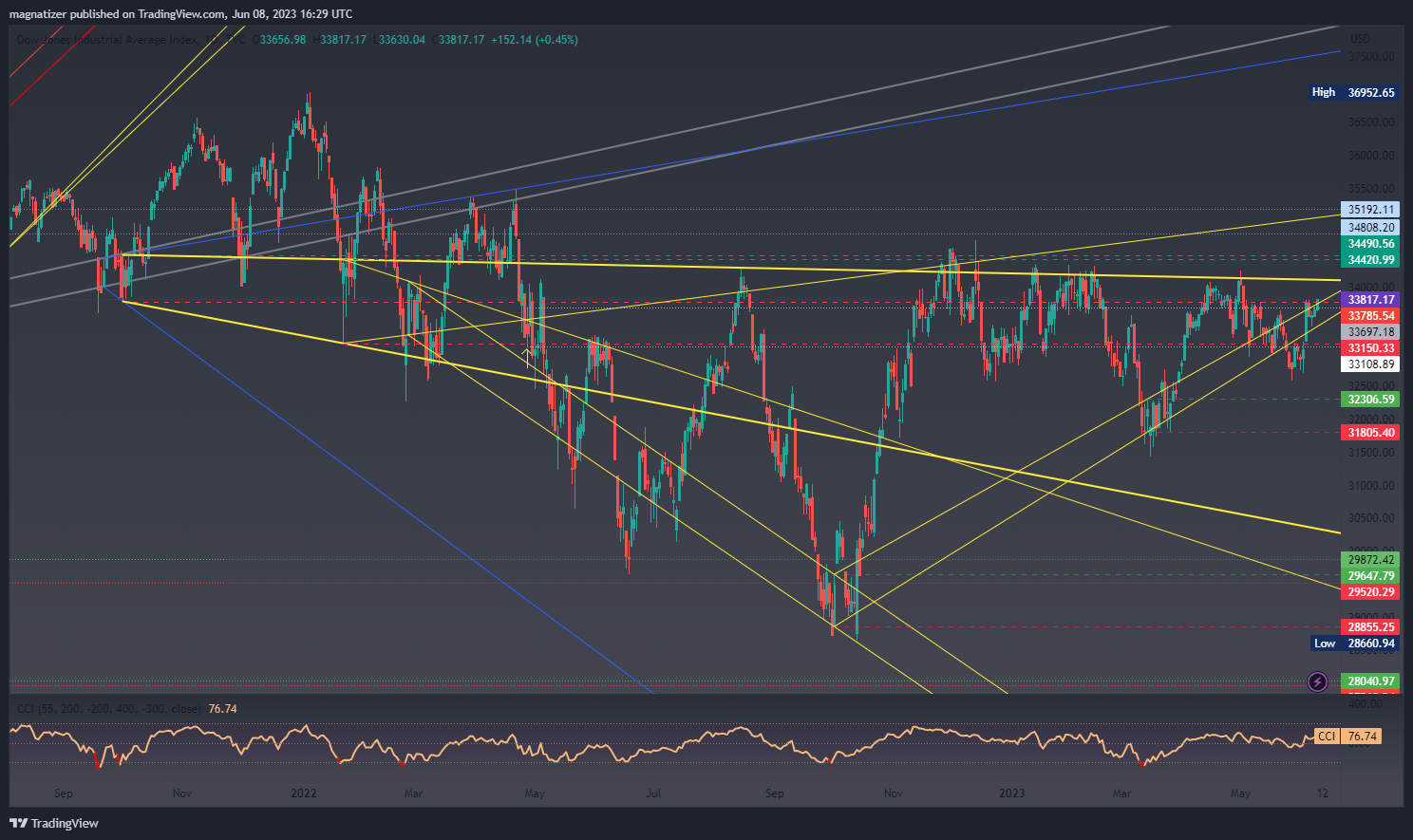Viewport: 1413px width, 840px height.
Task: Click the Low price marker label
Action: 1324,644
